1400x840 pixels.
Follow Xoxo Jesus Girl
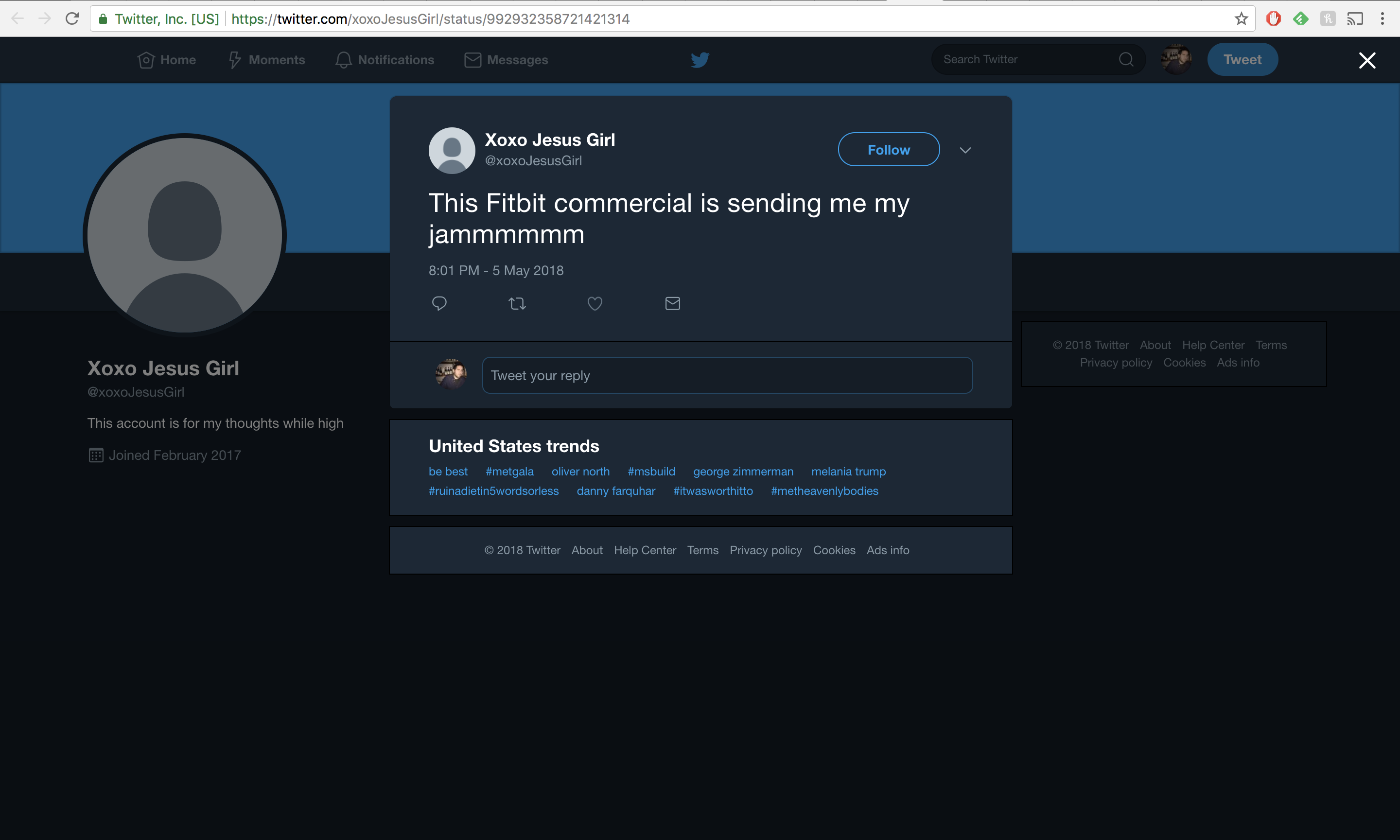pyautogui.click(x=889, y=149)
